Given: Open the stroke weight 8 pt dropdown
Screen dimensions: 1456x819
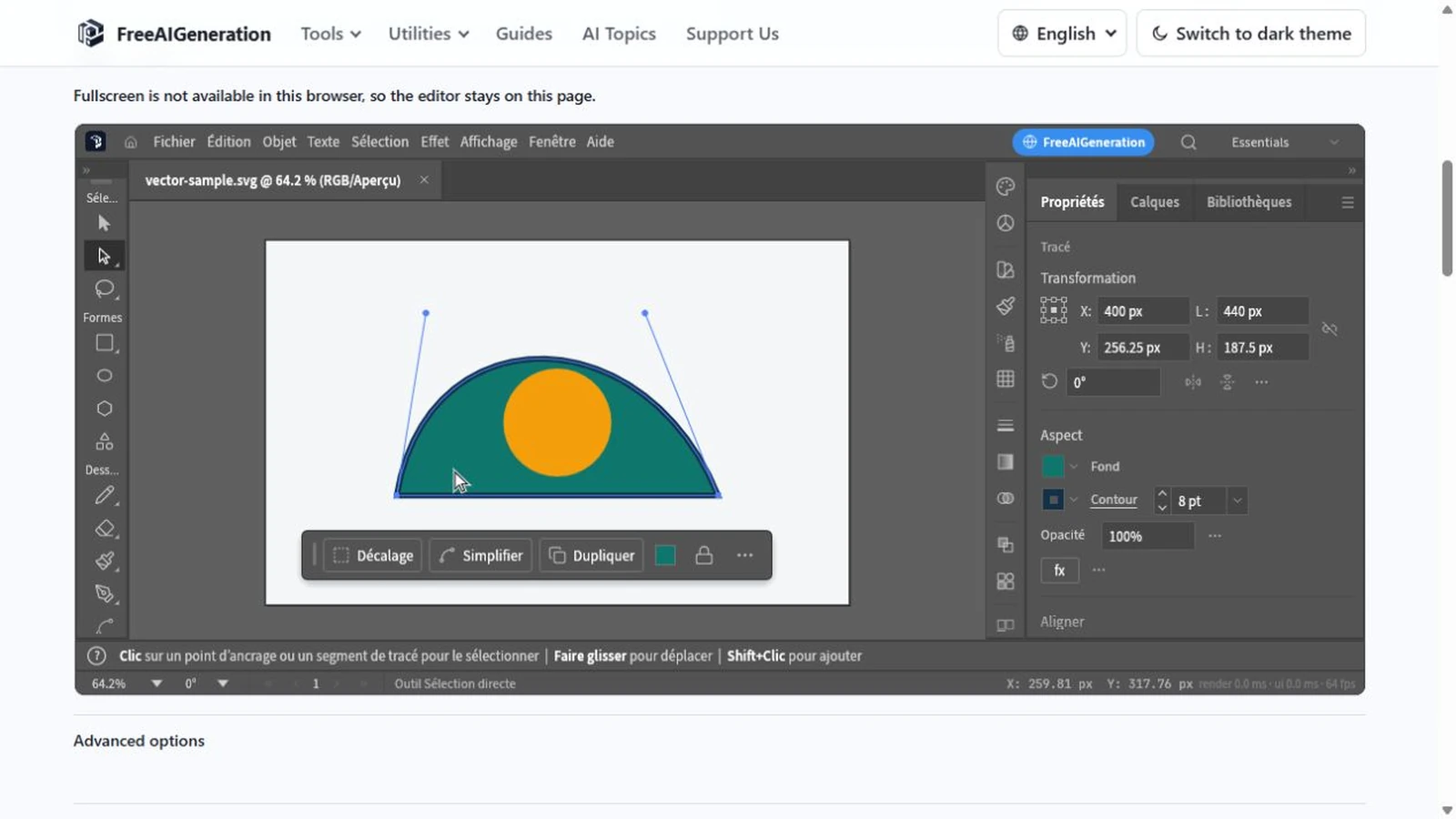Looking at the screenshot, I should coord(1237,500).
